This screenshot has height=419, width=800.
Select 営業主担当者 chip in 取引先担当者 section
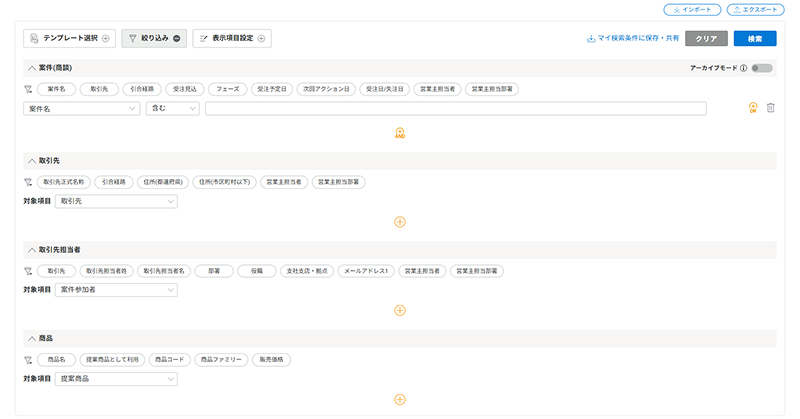point(422,271)
